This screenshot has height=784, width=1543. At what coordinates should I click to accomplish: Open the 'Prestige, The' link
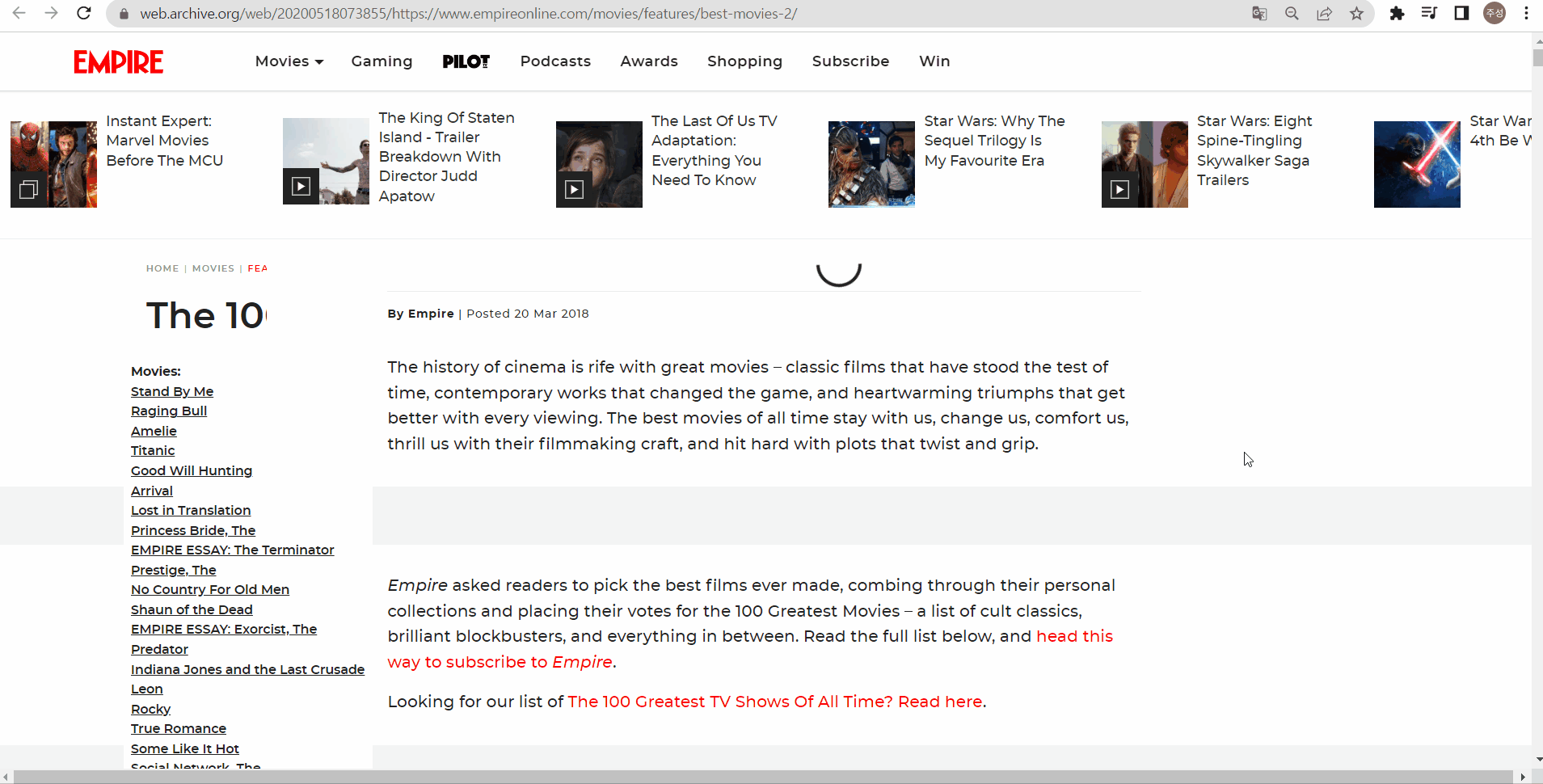point(174,570)
